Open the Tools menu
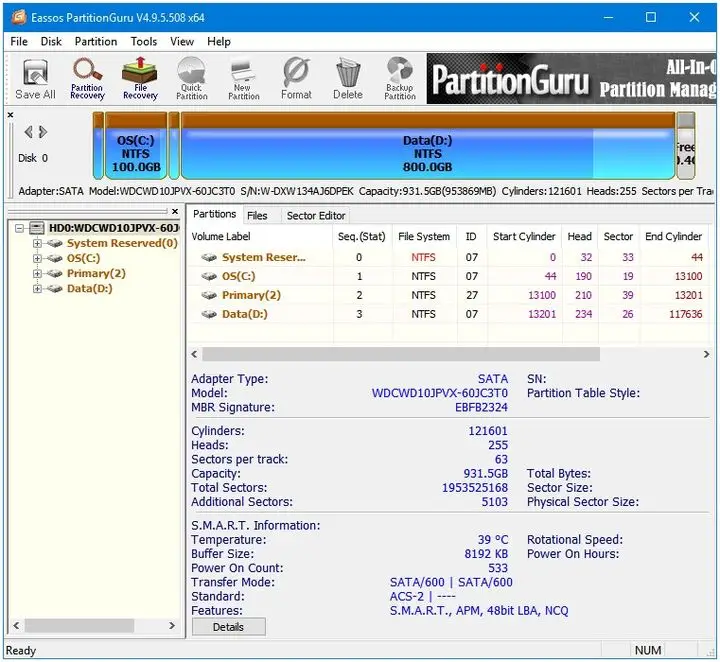 pos(144,41)
